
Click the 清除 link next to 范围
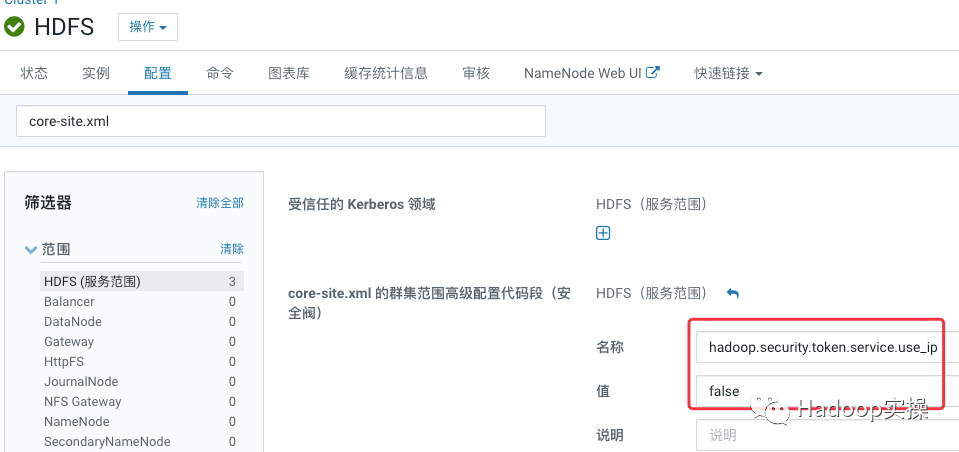(232, 249)
